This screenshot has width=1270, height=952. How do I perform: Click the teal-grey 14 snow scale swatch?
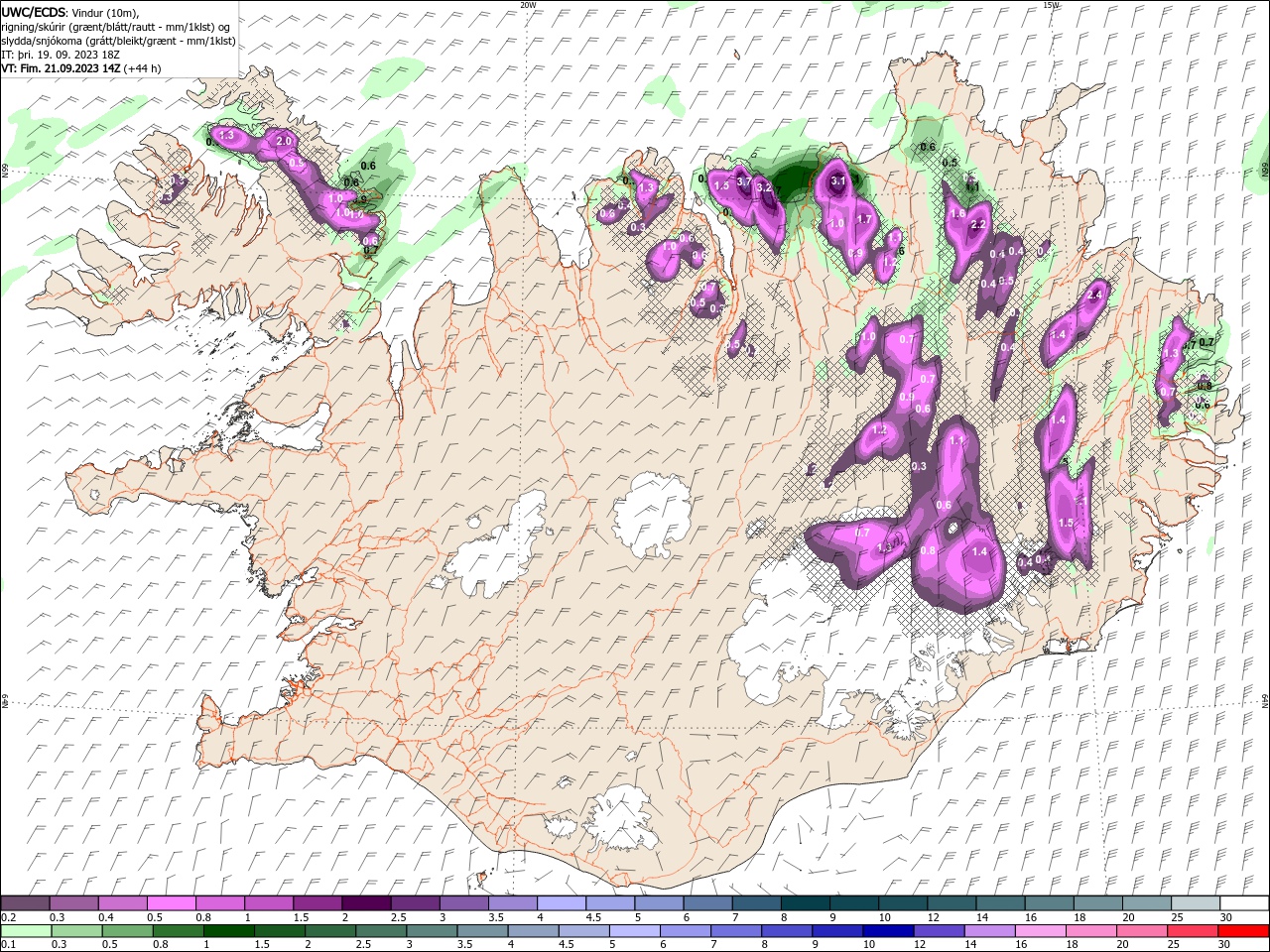1000,903
